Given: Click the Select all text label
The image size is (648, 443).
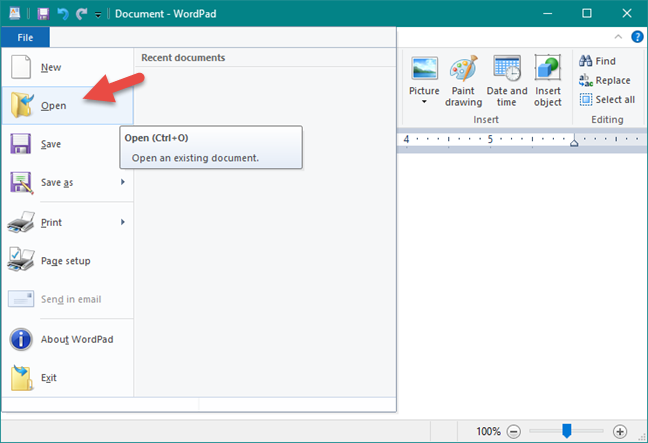Looking at the screenshot, I should (615, 100).
